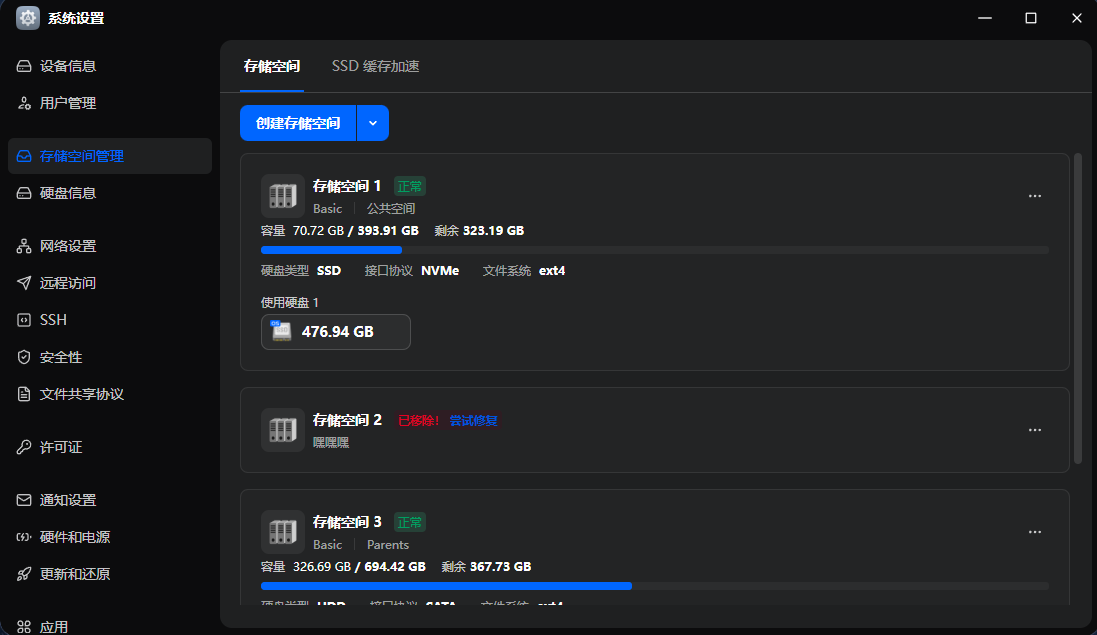Click the security shield icon
This screenshot has width=1097, height=635.
click(x=24, y=357)
